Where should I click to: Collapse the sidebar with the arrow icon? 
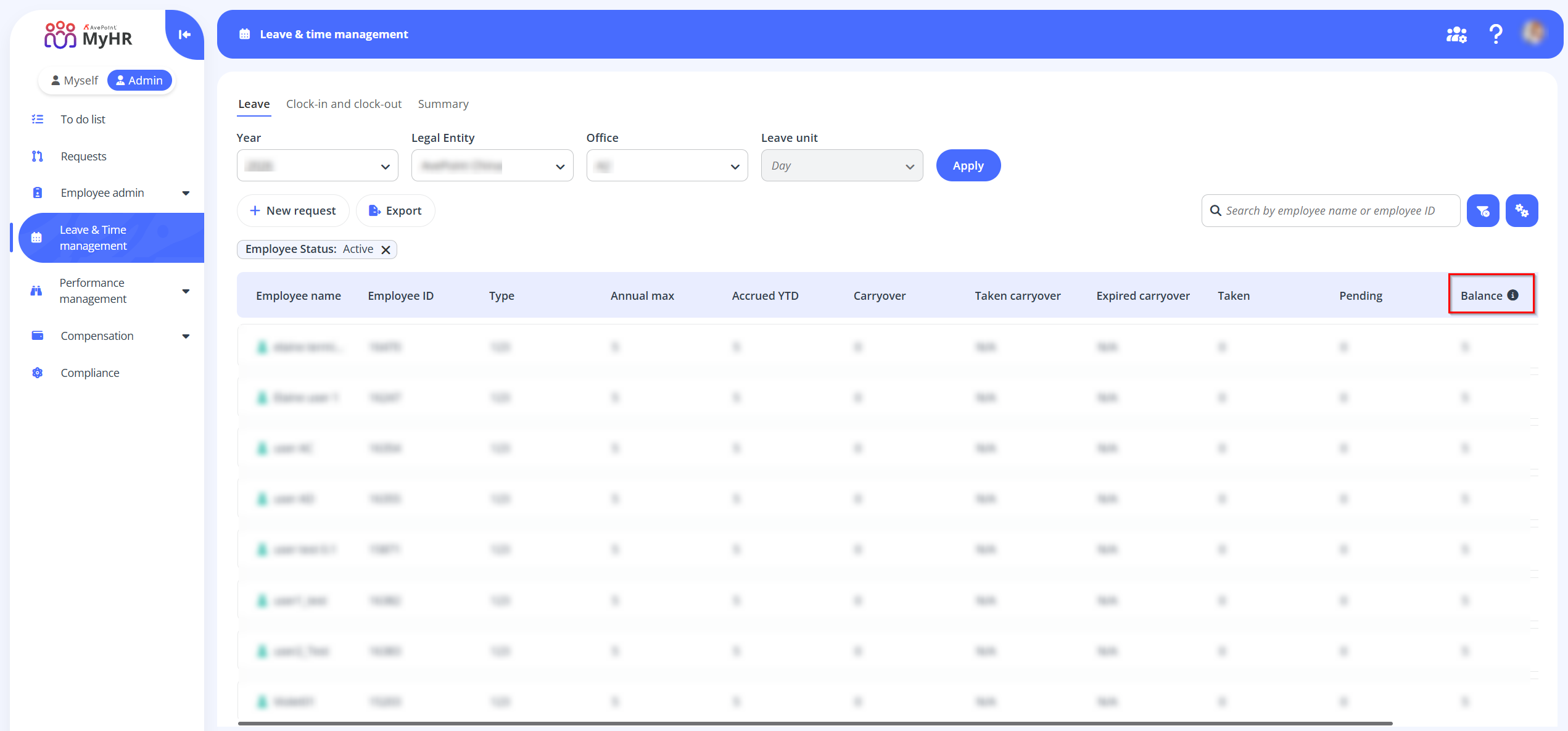[184, 35]
